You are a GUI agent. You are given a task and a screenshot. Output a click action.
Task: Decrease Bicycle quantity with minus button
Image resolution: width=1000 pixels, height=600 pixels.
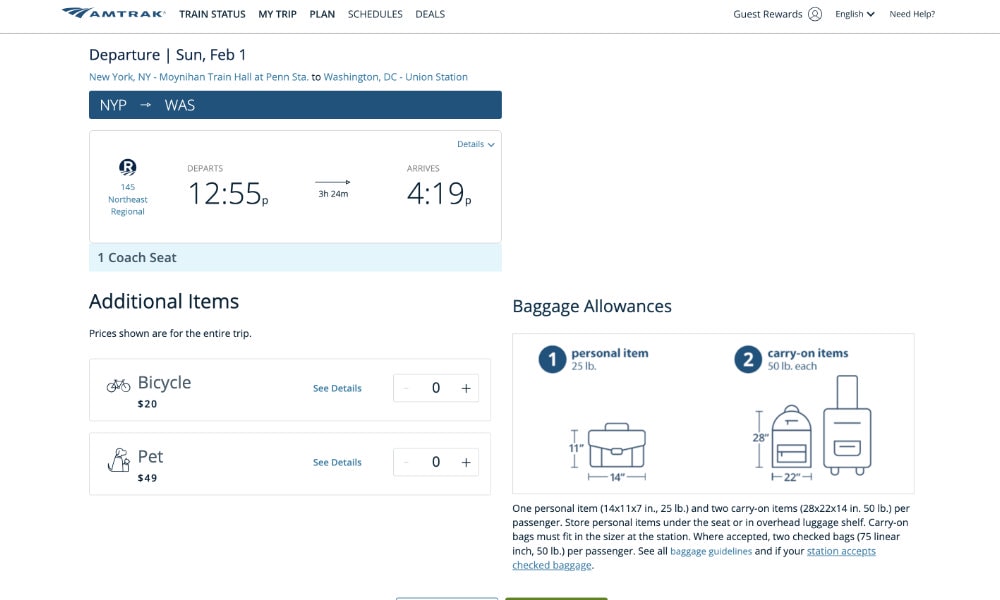[x=406, y=388]
